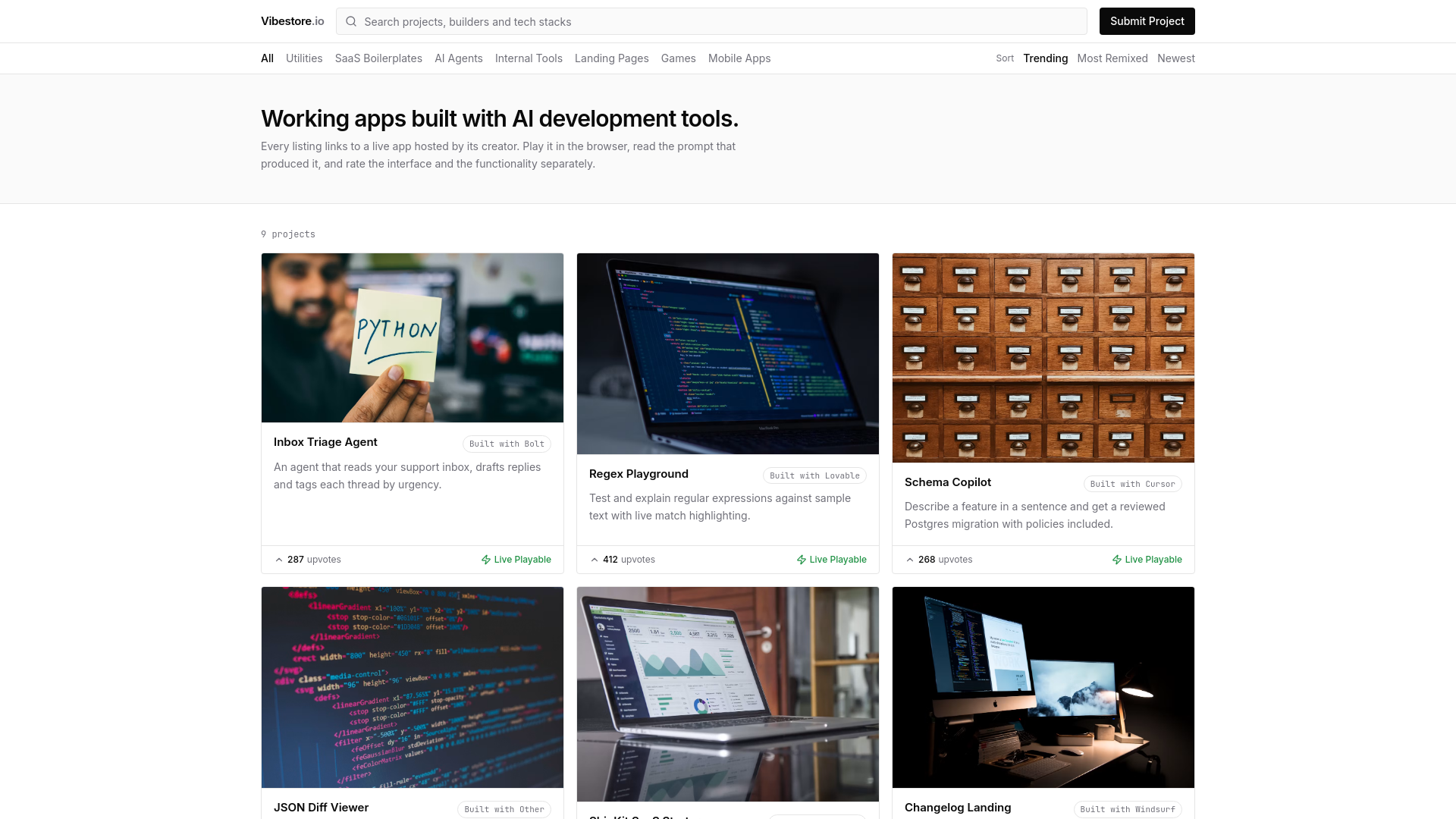Open the Vibestore.io home logo

tap(293, 21)
